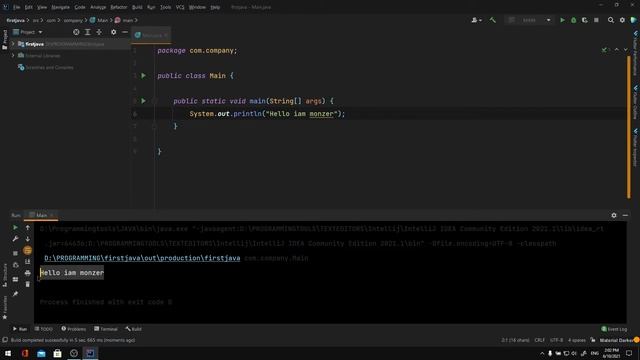Toggle Soft-Wrap in the Run console

pyautogui.click(x=28, y=250)
